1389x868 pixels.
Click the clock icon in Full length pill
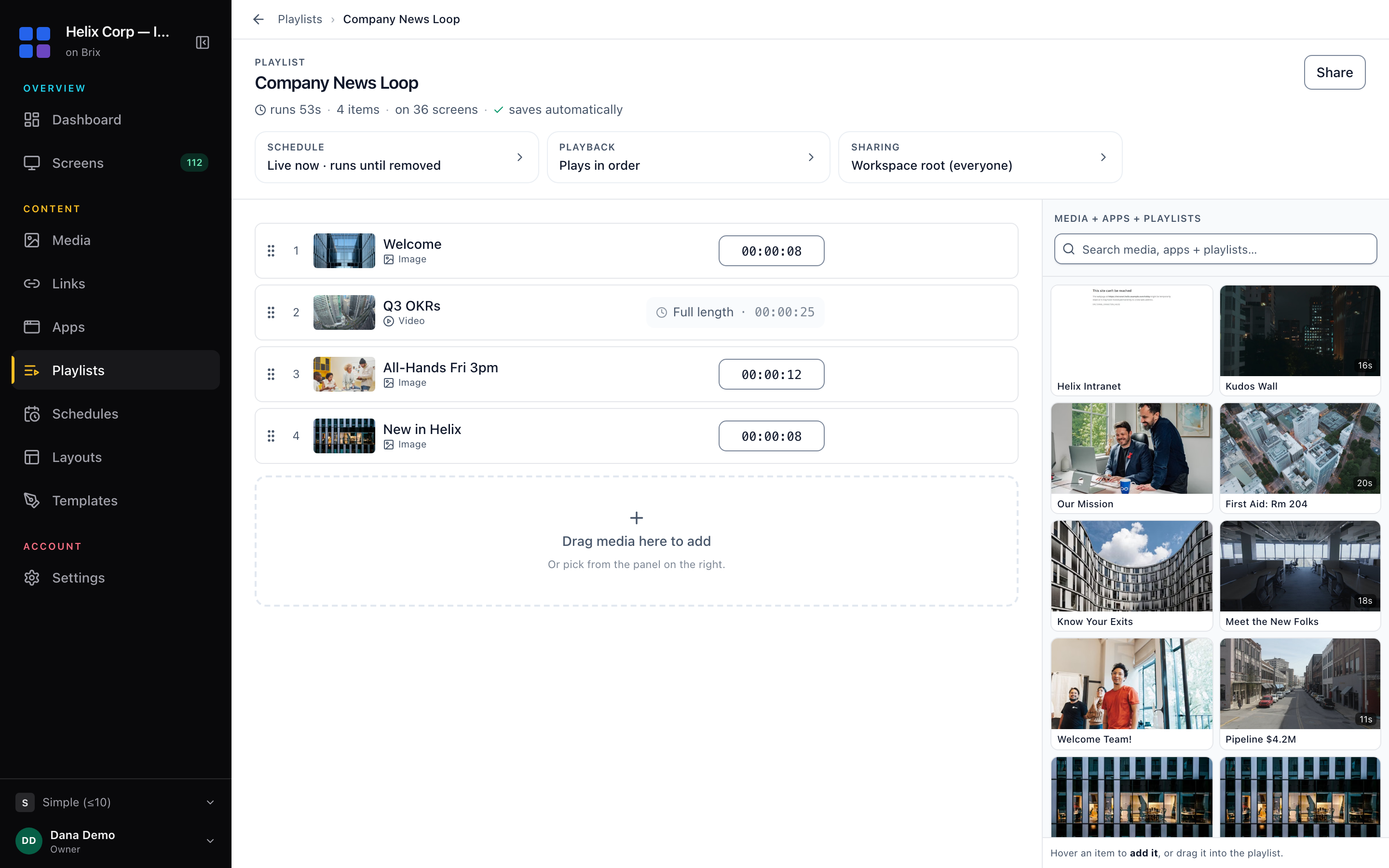click(662, 312)
